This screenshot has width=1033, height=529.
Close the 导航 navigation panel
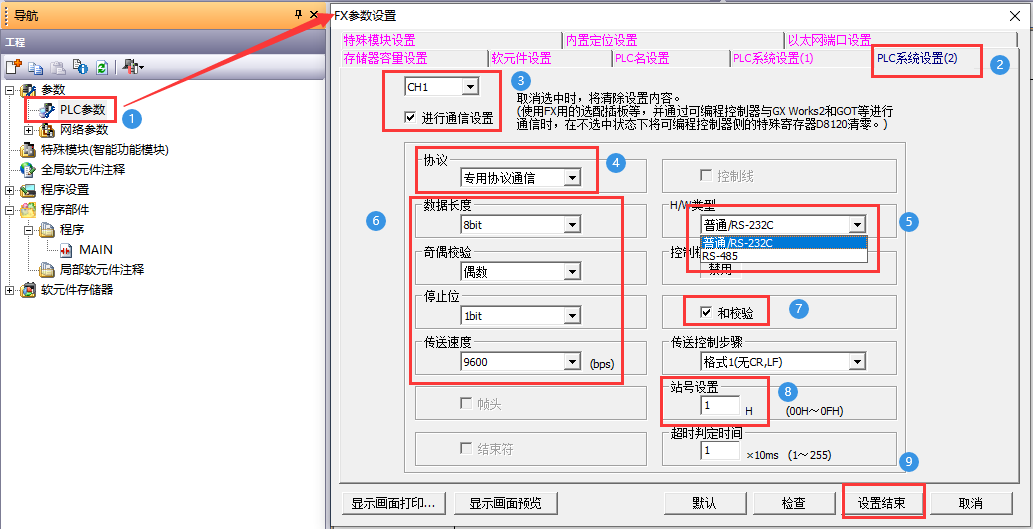[314, 14]
